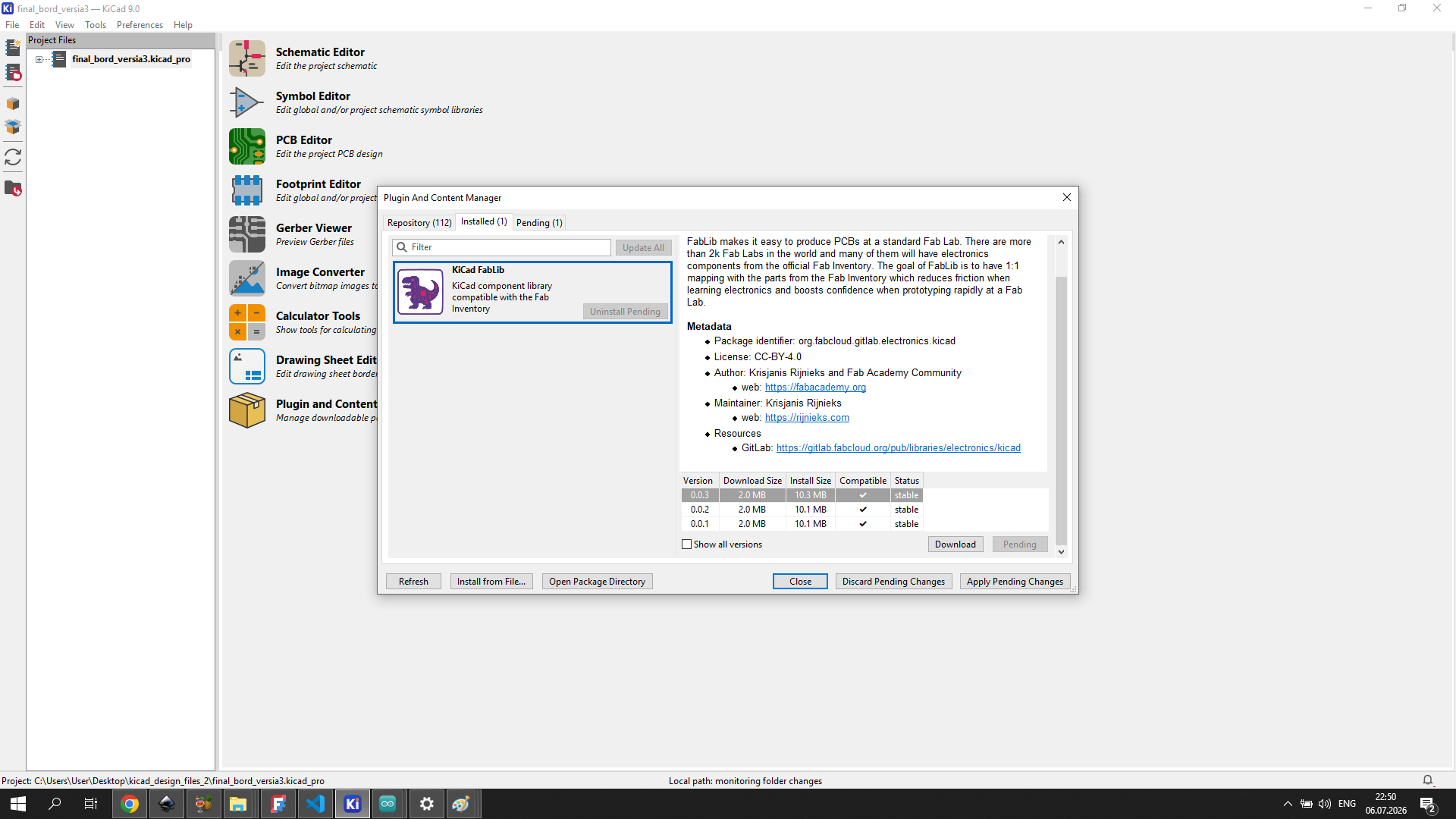Click the ENG language indicator in tray
Image resolution: width=1456 pixels, height=819 pixels.
[1347, 804]
